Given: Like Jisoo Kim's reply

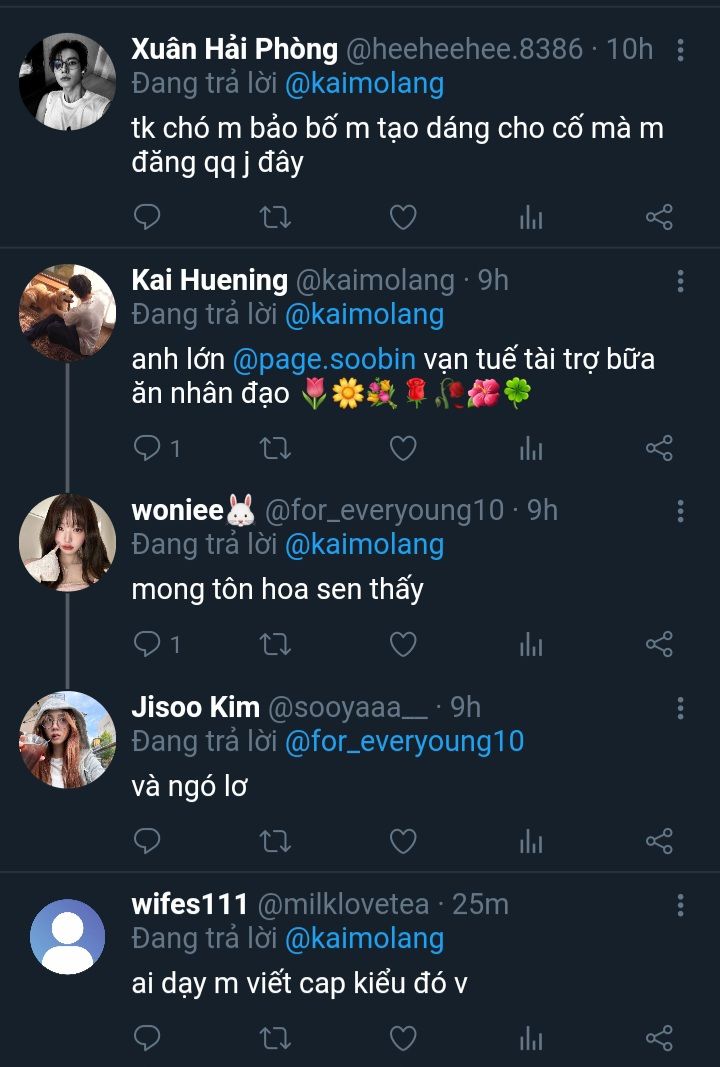Looking at the screenshot, I should pyautogui.click(x=403, y=842).
